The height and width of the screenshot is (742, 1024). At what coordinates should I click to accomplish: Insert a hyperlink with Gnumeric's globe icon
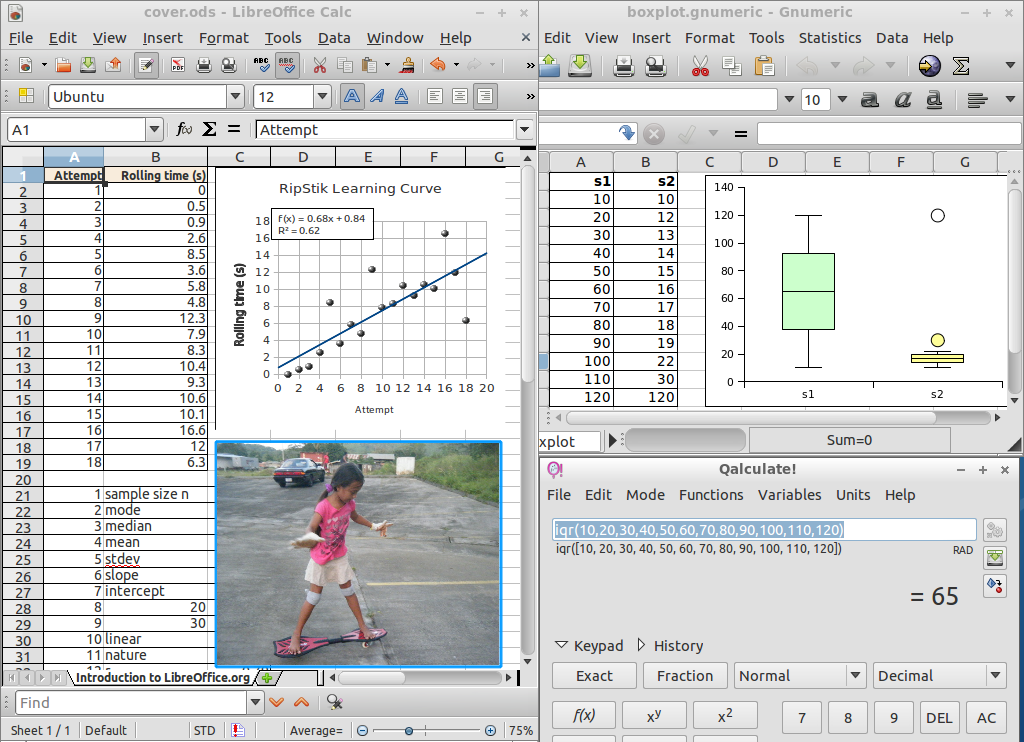(929, 65)
